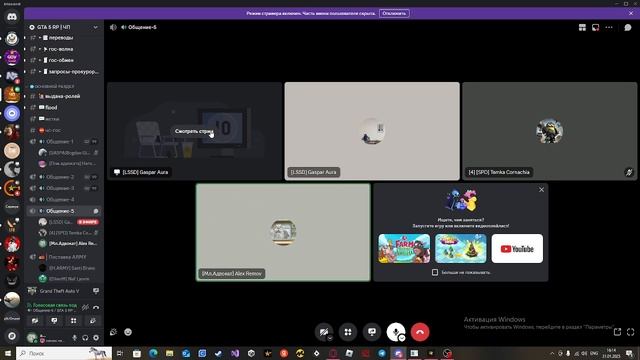
Task: Launch the middle colorful game activity
Action: (x=460, y=249)
